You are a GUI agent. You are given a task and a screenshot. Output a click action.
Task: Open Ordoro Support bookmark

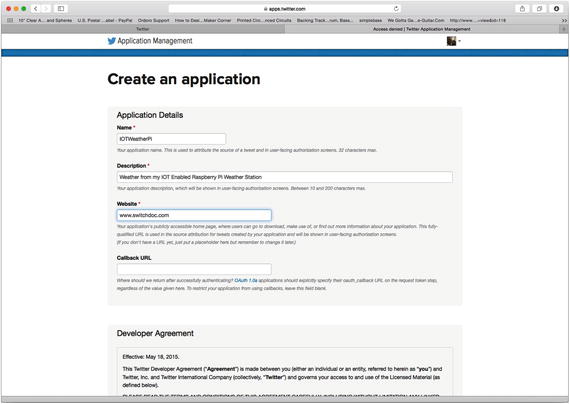pos(153,20)
